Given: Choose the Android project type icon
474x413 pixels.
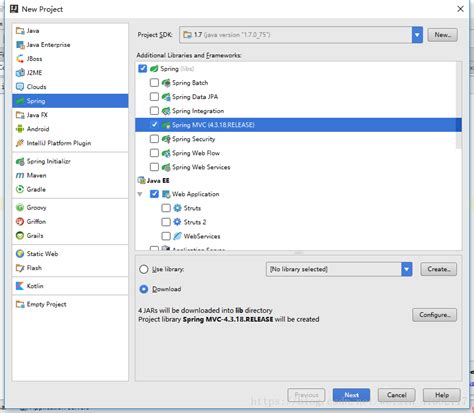Looking at the screenshot, I should [20, 129].
